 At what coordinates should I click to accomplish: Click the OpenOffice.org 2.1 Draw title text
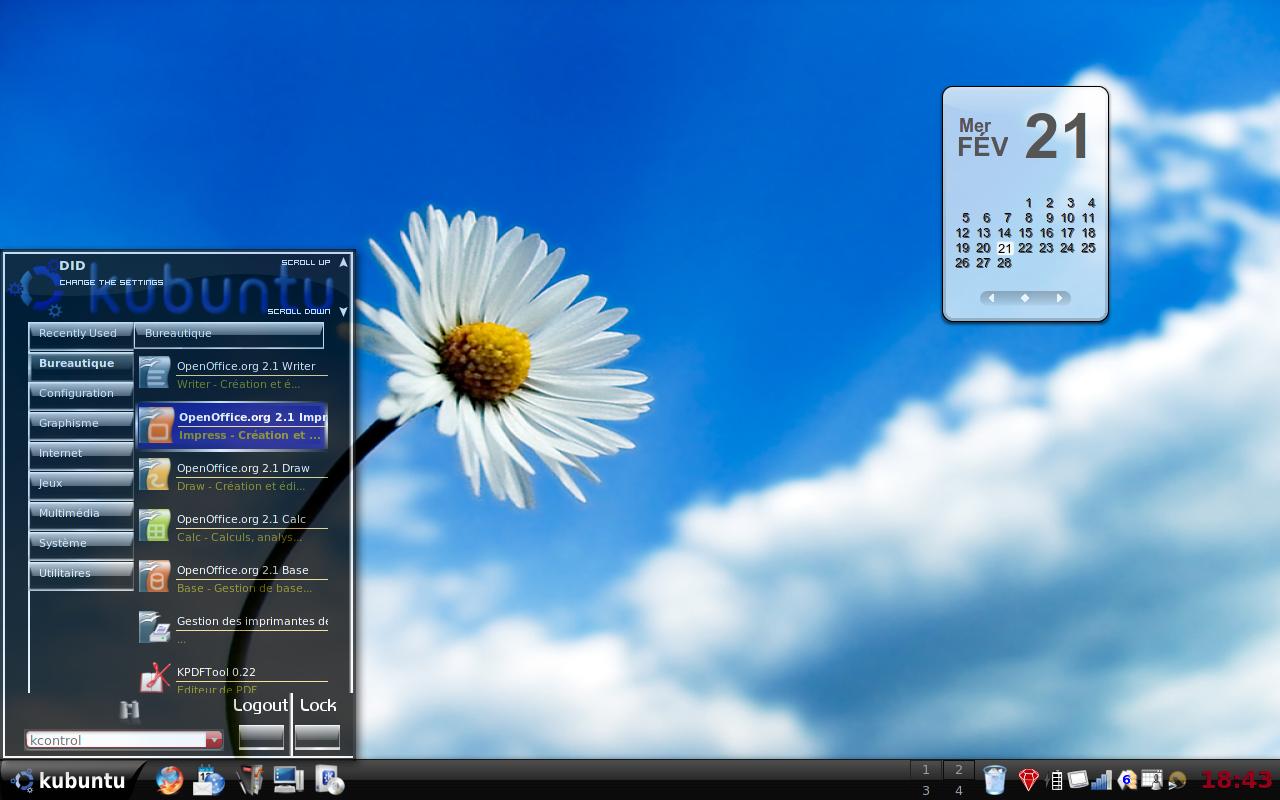pyautogui.click(x=243, y=468)
